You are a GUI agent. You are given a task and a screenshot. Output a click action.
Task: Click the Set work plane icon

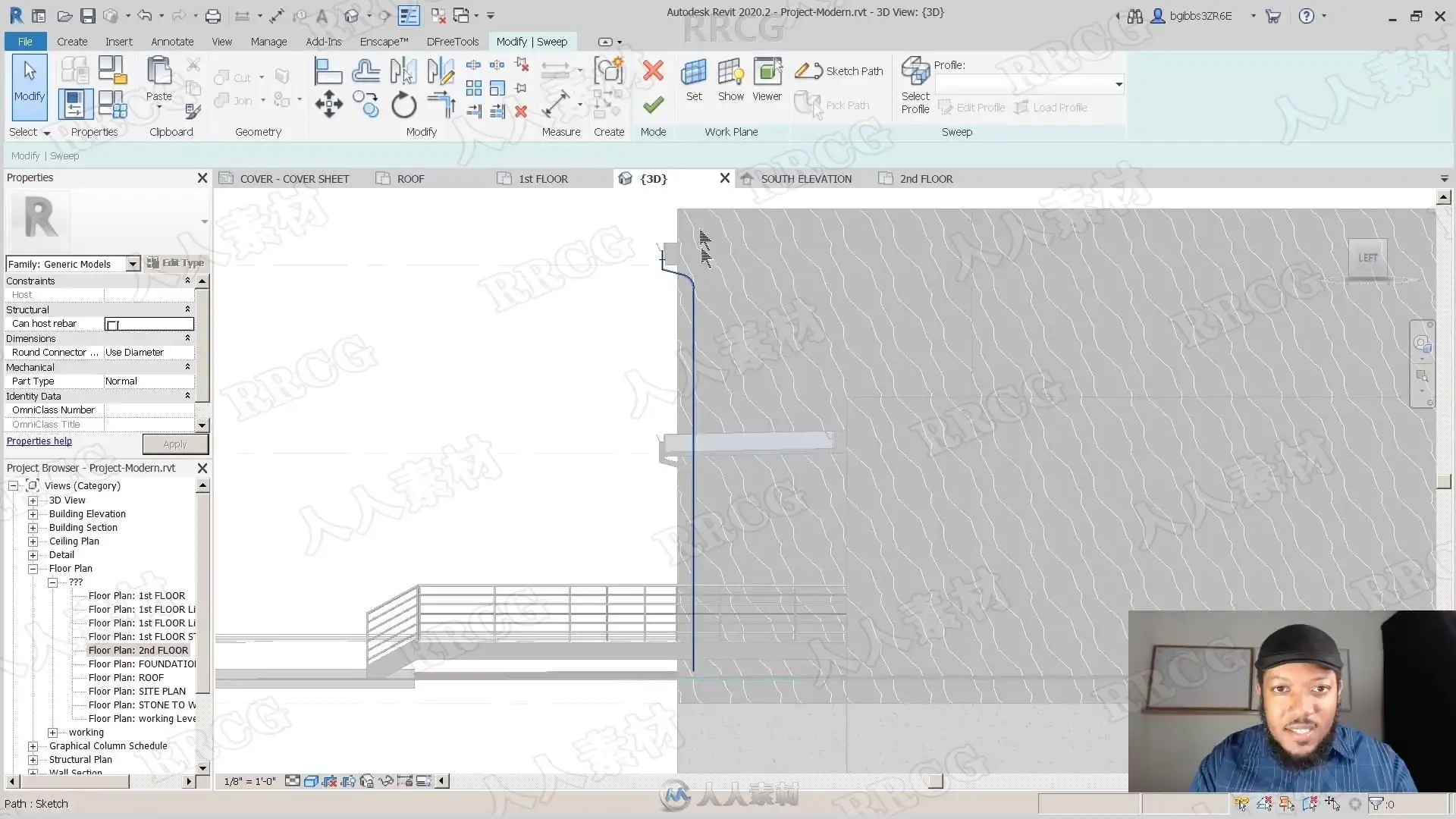pyautogui.click(x=694, y=79)
